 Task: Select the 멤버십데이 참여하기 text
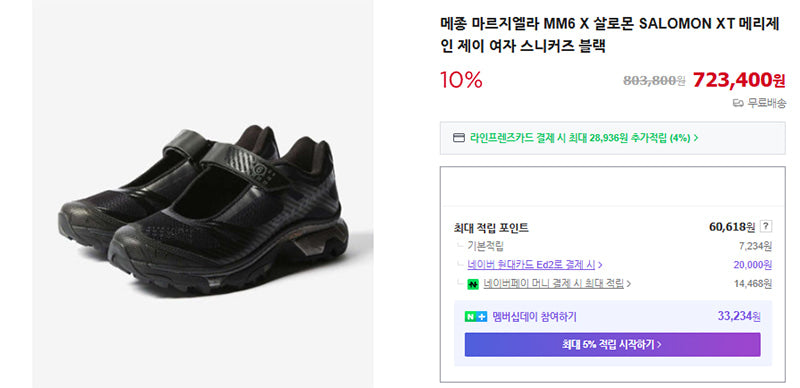click(534, 317)
